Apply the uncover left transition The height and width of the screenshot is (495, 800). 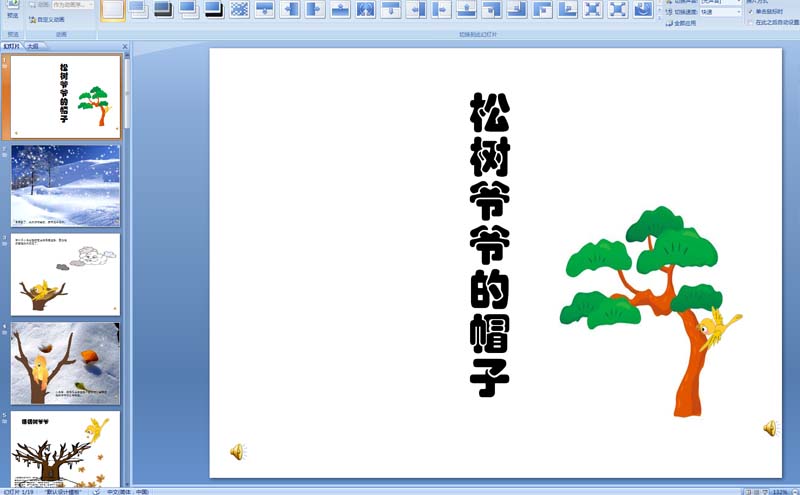pyautogui.click(x=416, y=9)
